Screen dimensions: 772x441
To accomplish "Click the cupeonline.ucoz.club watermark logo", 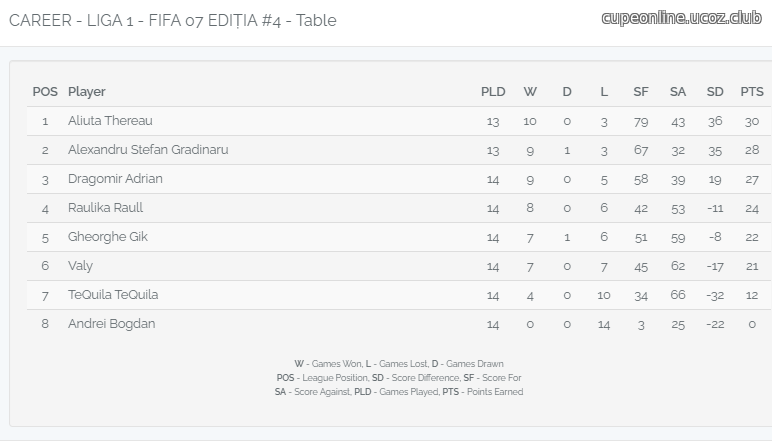I will tap(681, 18).
